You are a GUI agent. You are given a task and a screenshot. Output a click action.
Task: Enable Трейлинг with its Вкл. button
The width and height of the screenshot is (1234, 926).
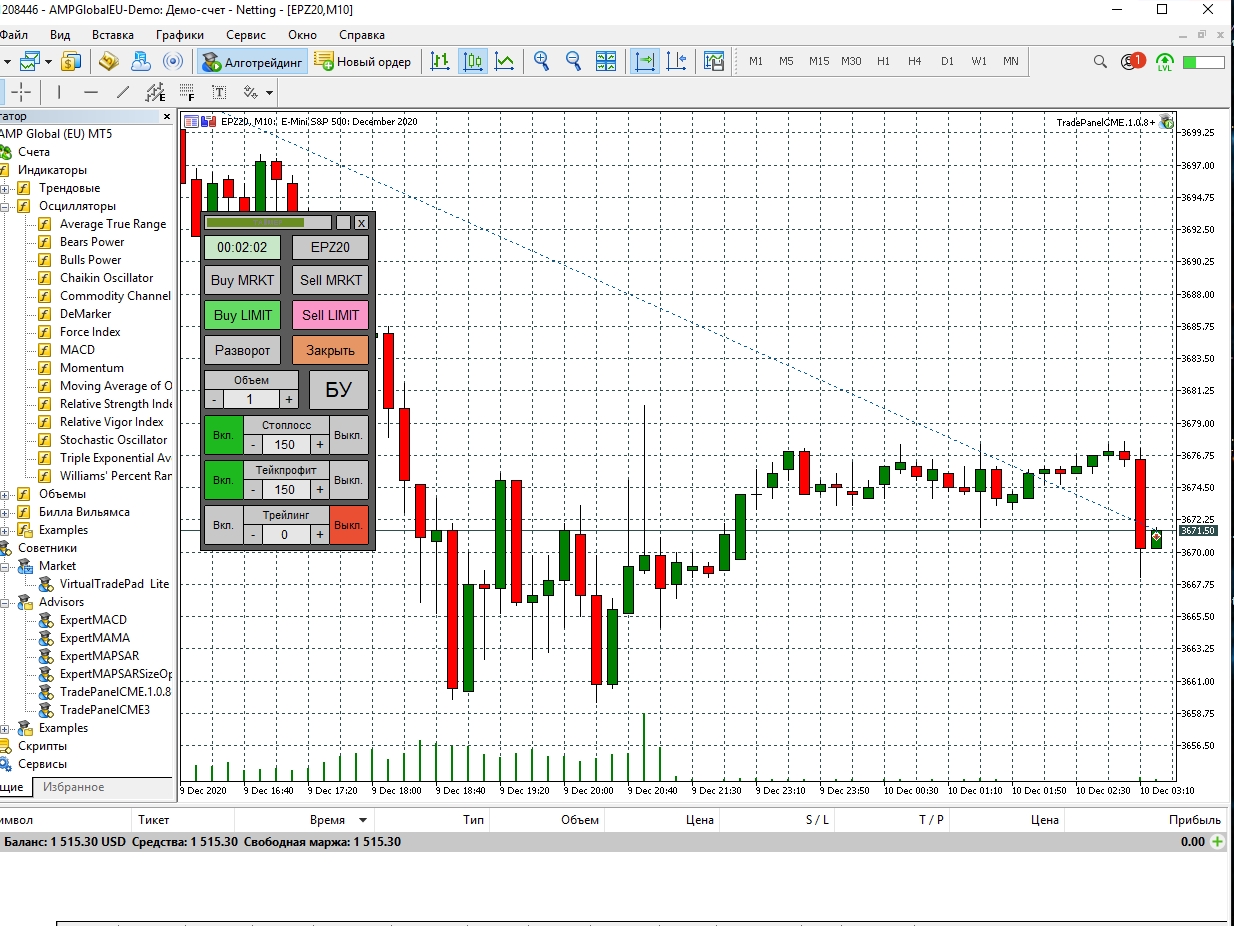223,525
